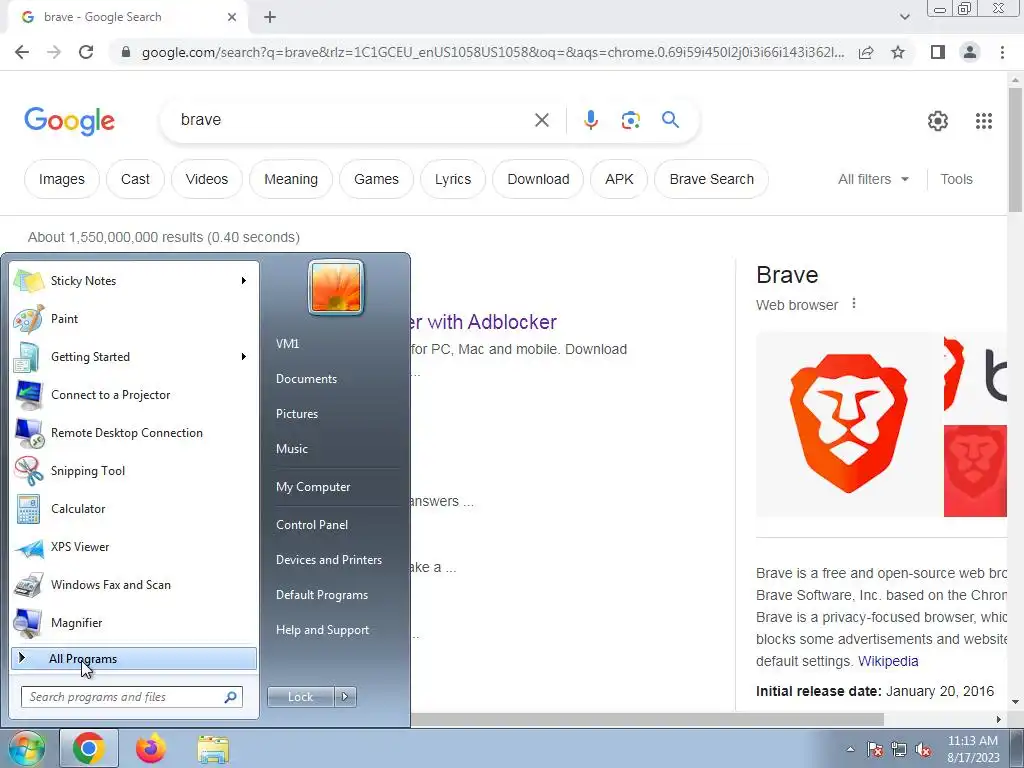Click Firefox icon in taskbar
The height and width of the screenshot is (768, 1024).
coord(151,748)
